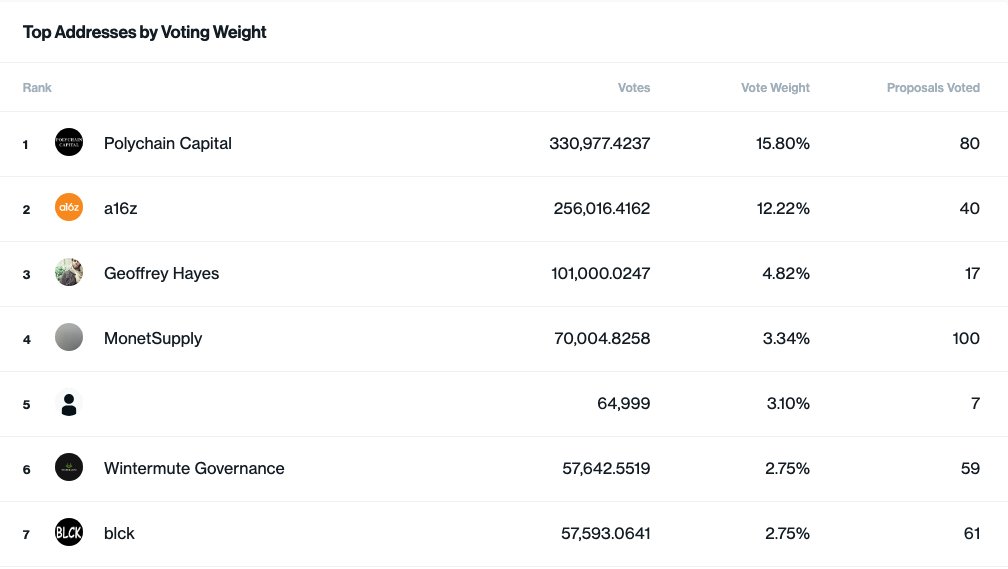This screenshot has width=1008, height=569.
Task: Select Geoffrey Hayes name in list
Action: pos(161,273)
